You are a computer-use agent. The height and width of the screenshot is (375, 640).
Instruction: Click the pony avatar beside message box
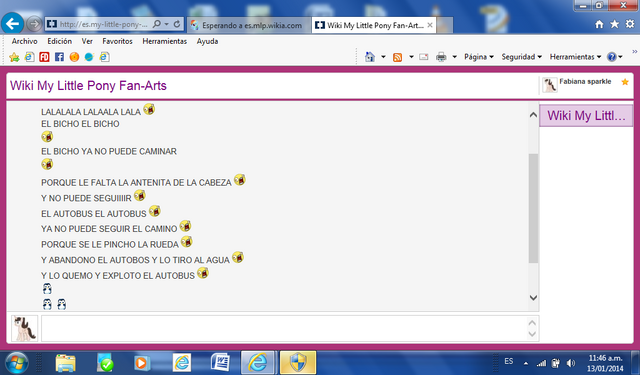pyautogui.click(x=24, y=328)
